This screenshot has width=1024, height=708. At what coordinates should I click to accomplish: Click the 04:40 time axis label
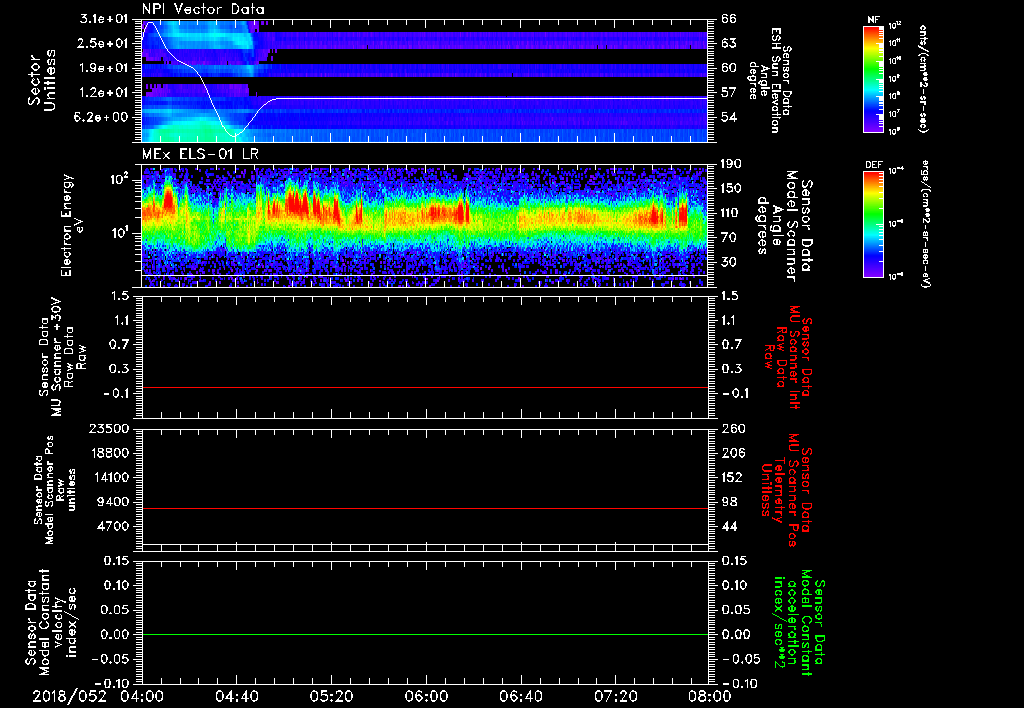click(236, 696)
